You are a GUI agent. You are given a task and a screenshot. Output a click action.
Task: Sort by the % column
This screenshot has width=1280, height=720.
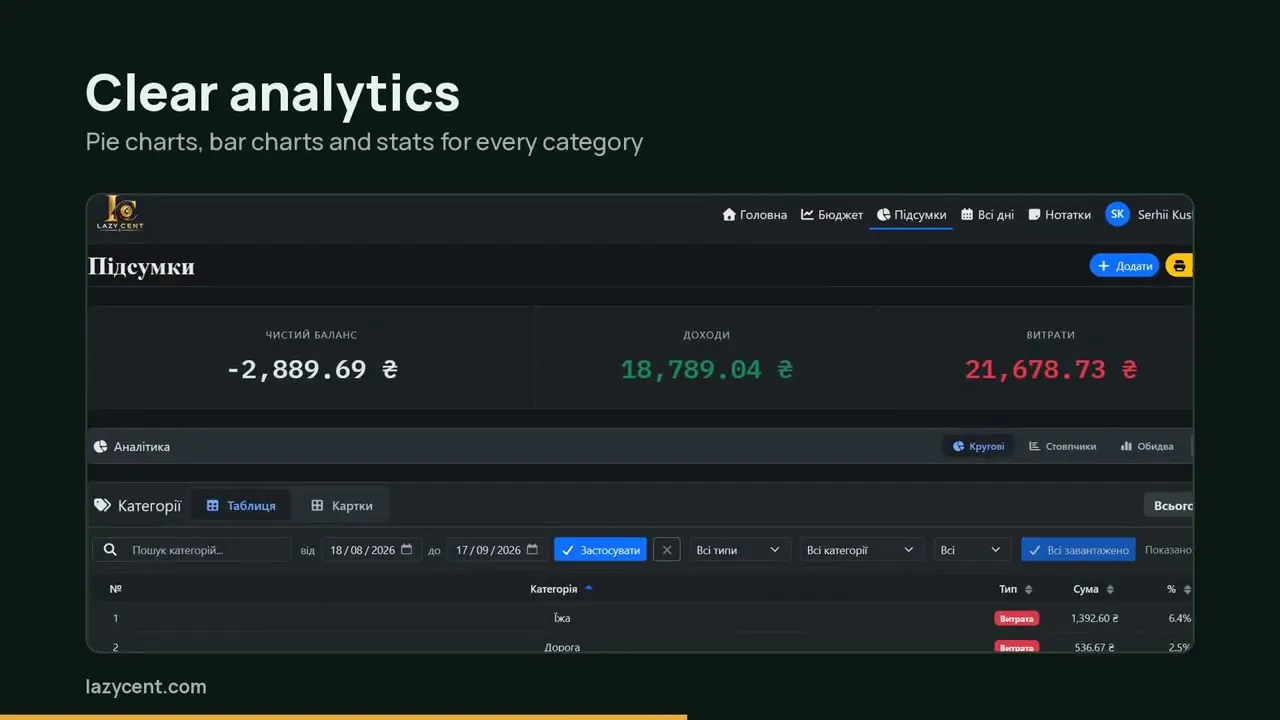click(1179, 589)
